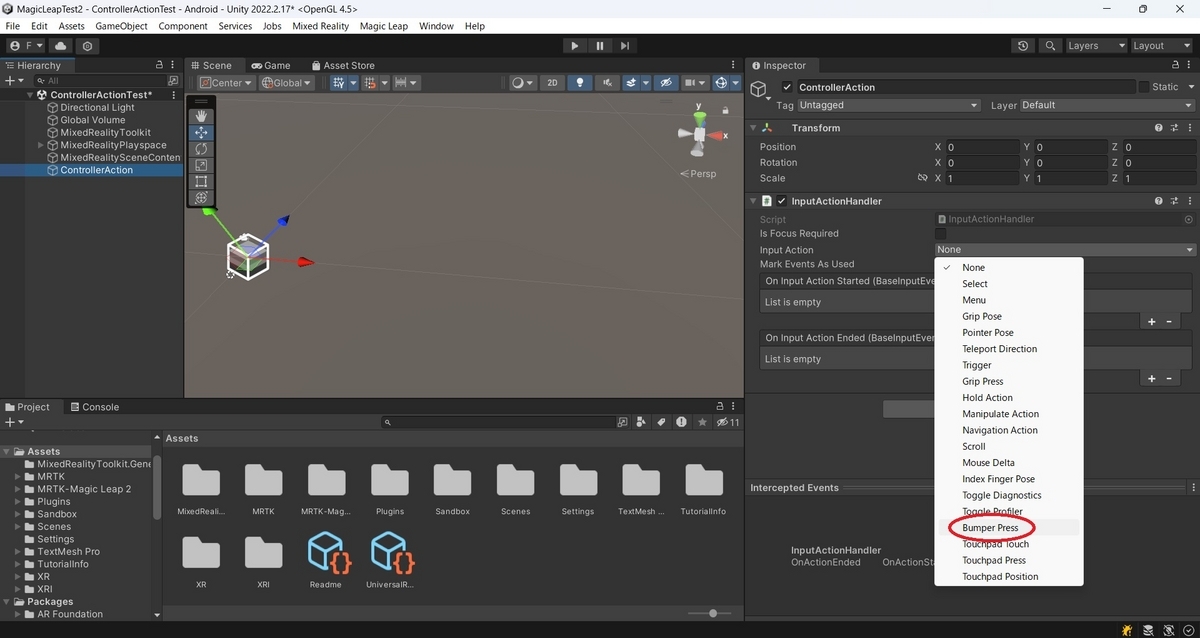Image resolution: width=1200 pixels, height=638 pixels.
Task: Open InputActionHandler presets icon
Action: pos(1173,201)
